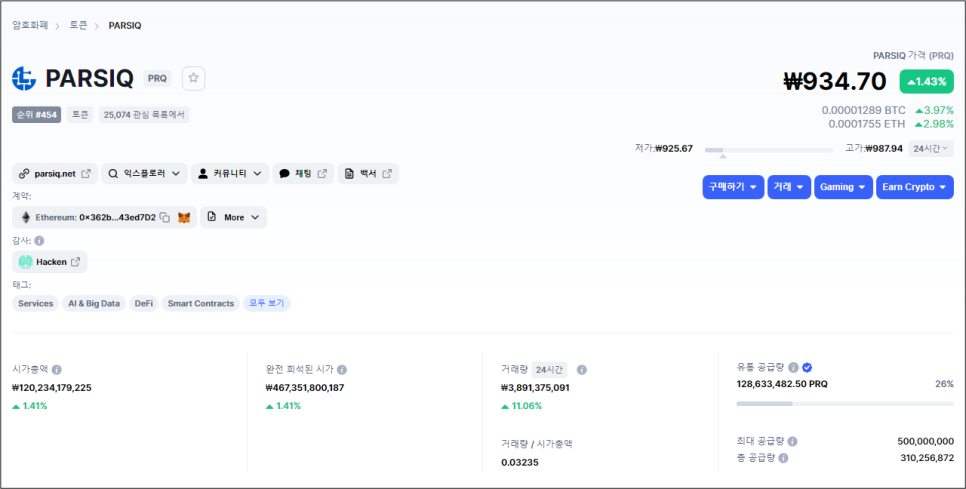Open the 구매하기 dropdown button
Image resolution: width=966 pixels, height=489 pixels.
[x=733, y=187]
